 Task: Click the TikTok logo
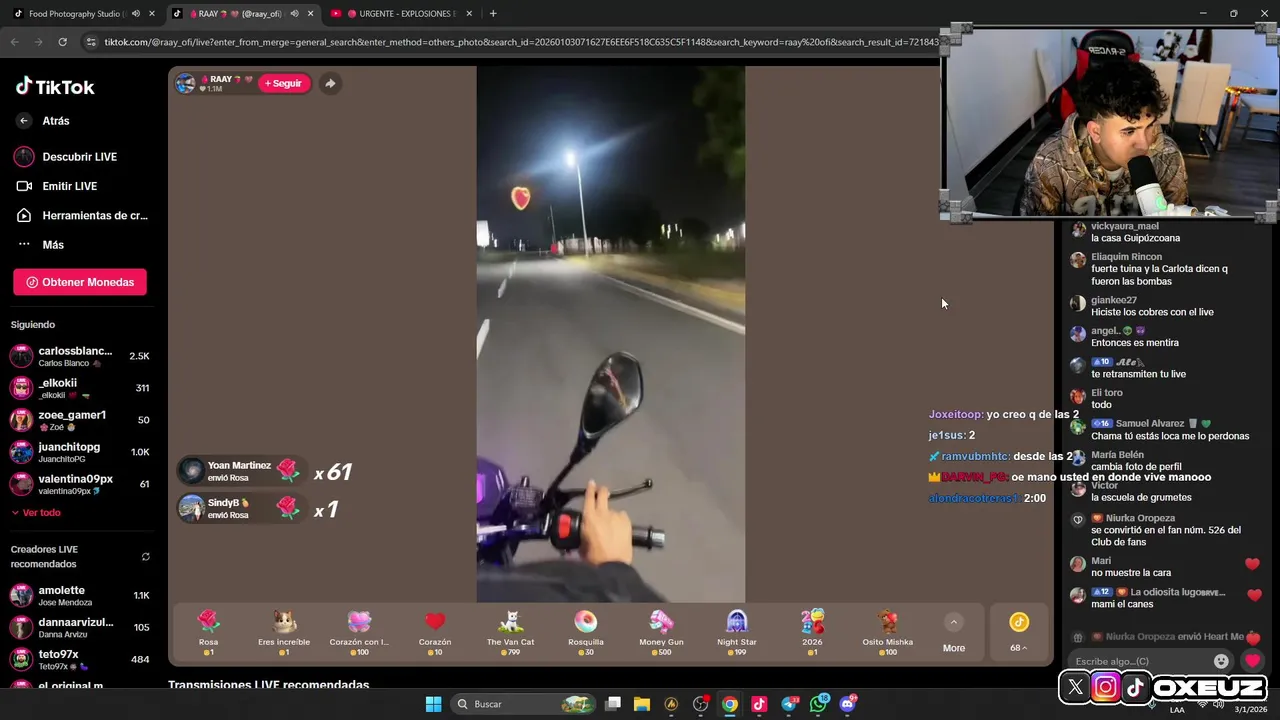coord(55,87)
